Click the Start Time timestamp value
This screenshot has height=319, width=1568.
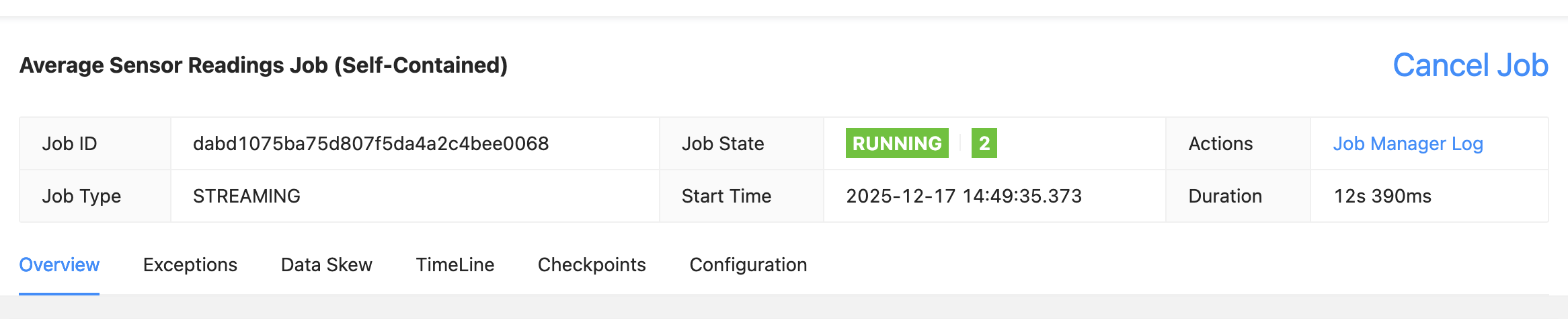point(963,196)
